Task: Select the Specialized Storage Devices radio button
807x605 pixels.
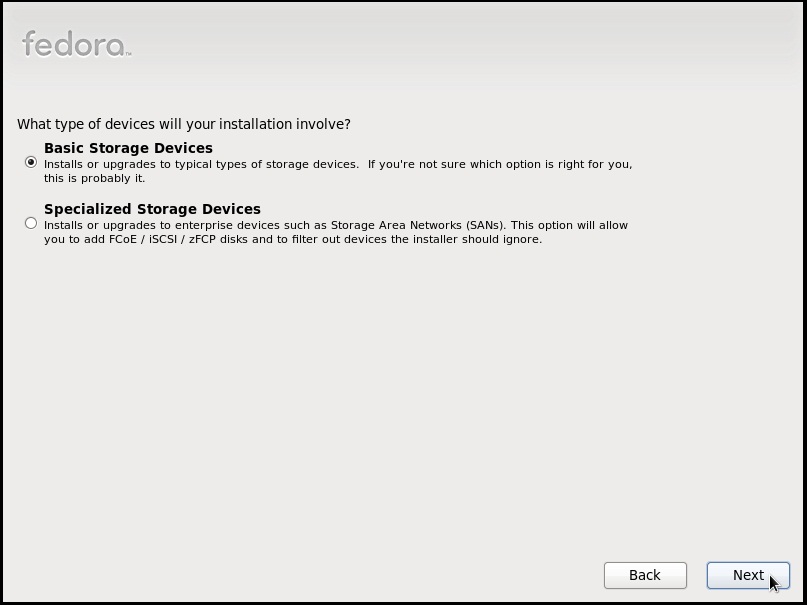Action: point(31,223)
